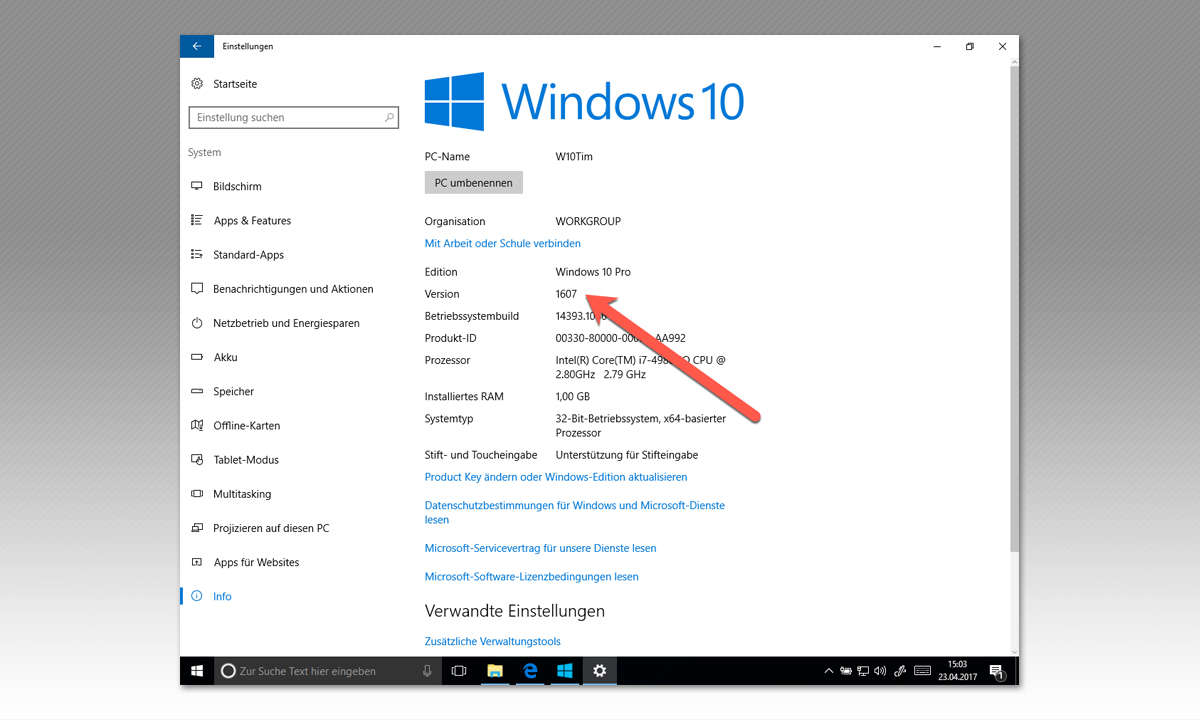Open the Bildschirm settings page
Screen dimensions: 1200x720
pyautogui.click(x=237, y=187)
